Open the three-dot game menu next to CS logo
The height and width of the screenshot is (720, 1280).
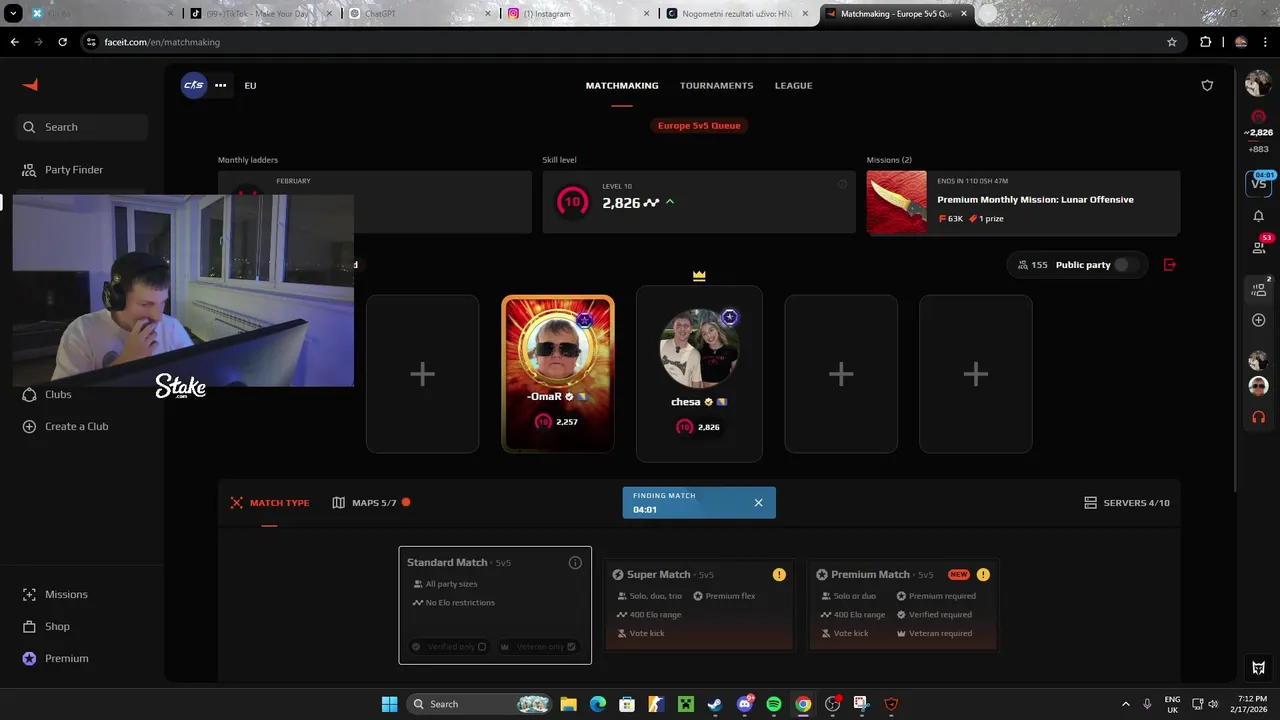tap(220, 85)
